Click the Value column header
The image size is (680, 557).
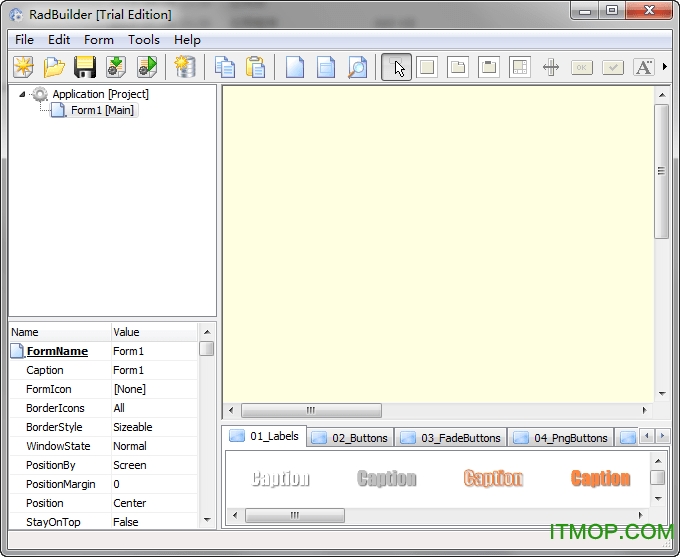tap(154, 332)
